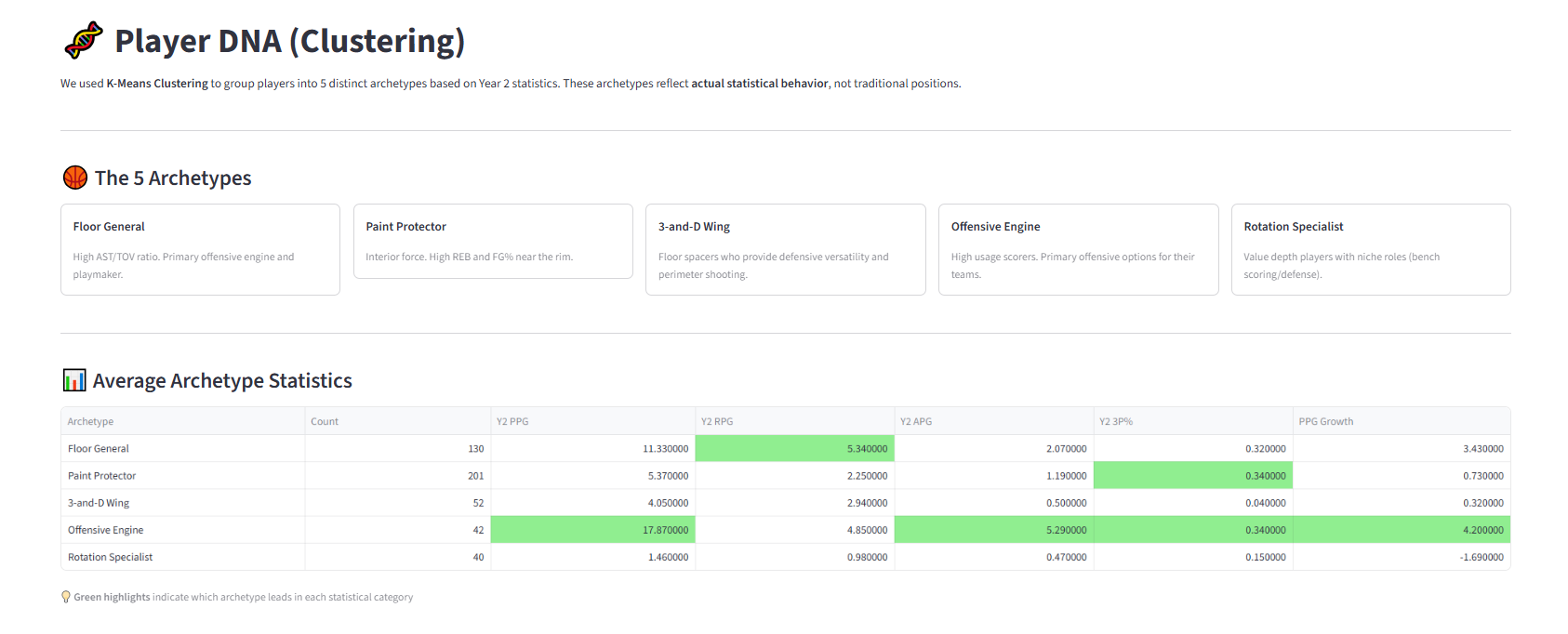Click the Player DNA (Clustering) page title
Screen dimensions: 1568x634
[x=289, y=41]
